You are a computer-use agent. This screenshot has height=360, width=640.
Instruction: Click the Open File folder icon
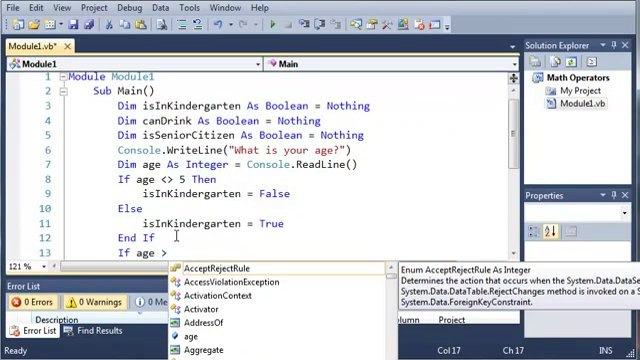point(34,25)
